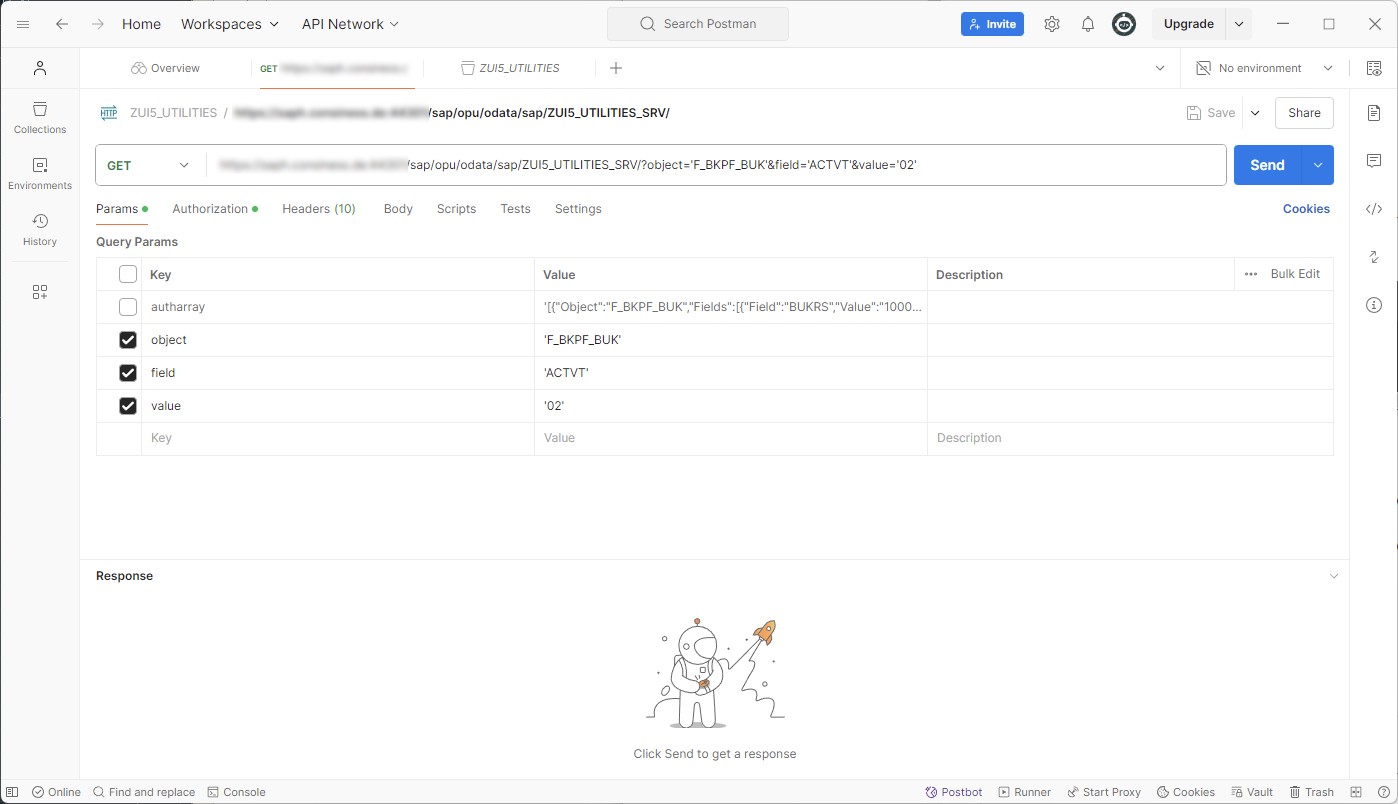Open the Cookies link
Viewport: 1398px width, 804px height.
(1306, 209)
